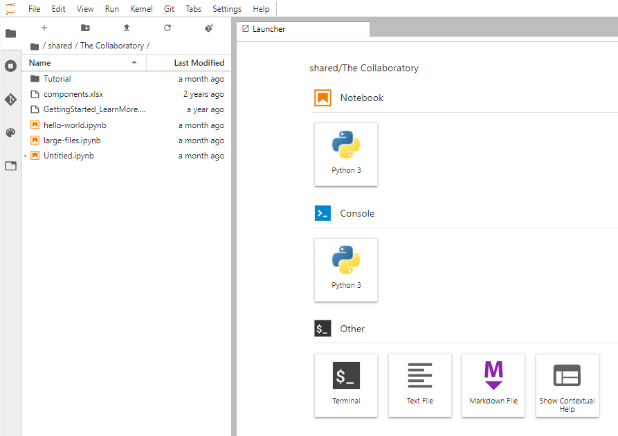Open the Tutorial folder
This screenshot has width=618, height=436.
(x=57, y=78)
